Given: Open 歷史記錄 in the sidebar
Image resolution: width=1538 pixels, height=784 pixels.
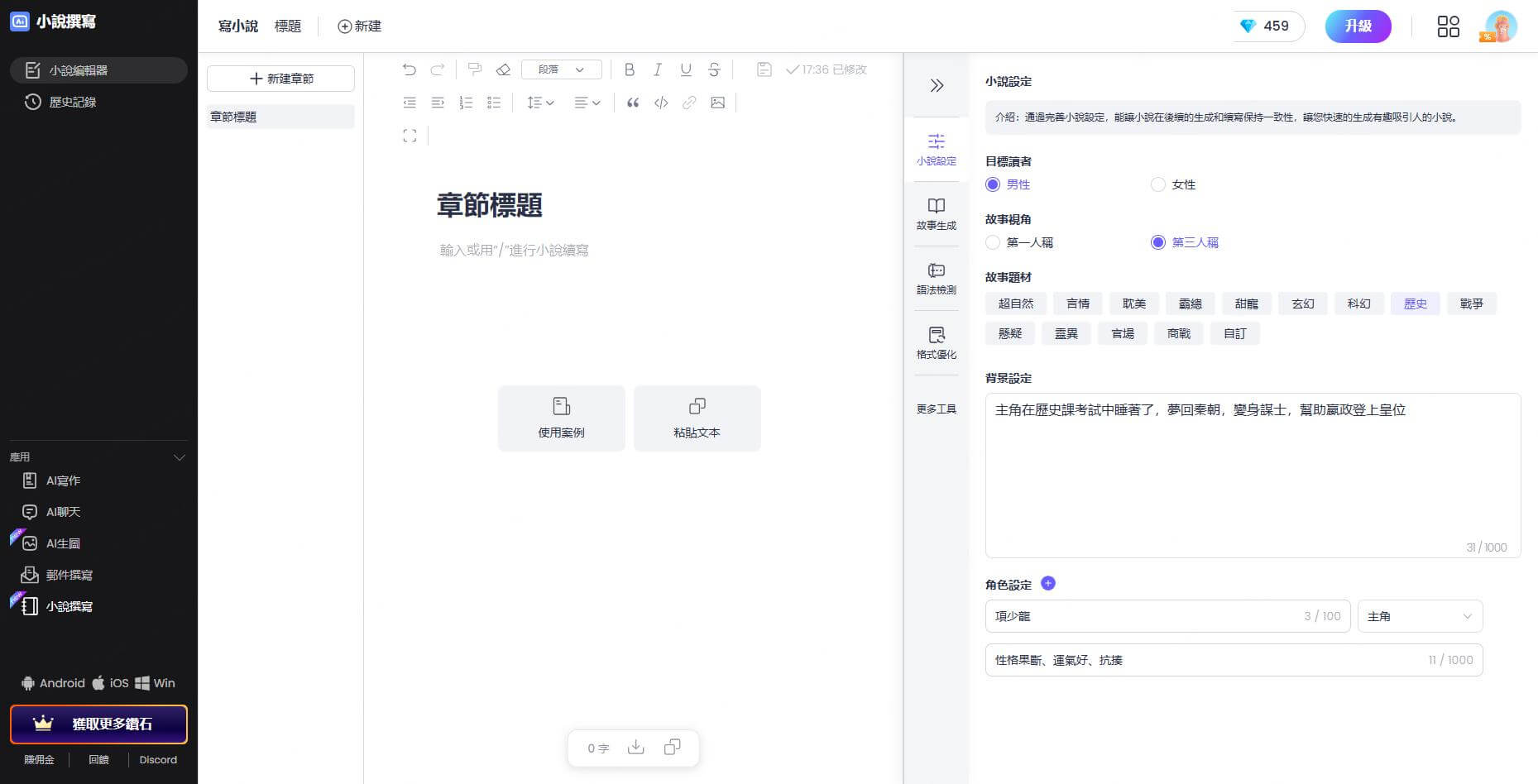Looking at the screenshot, I should point(98,102).
